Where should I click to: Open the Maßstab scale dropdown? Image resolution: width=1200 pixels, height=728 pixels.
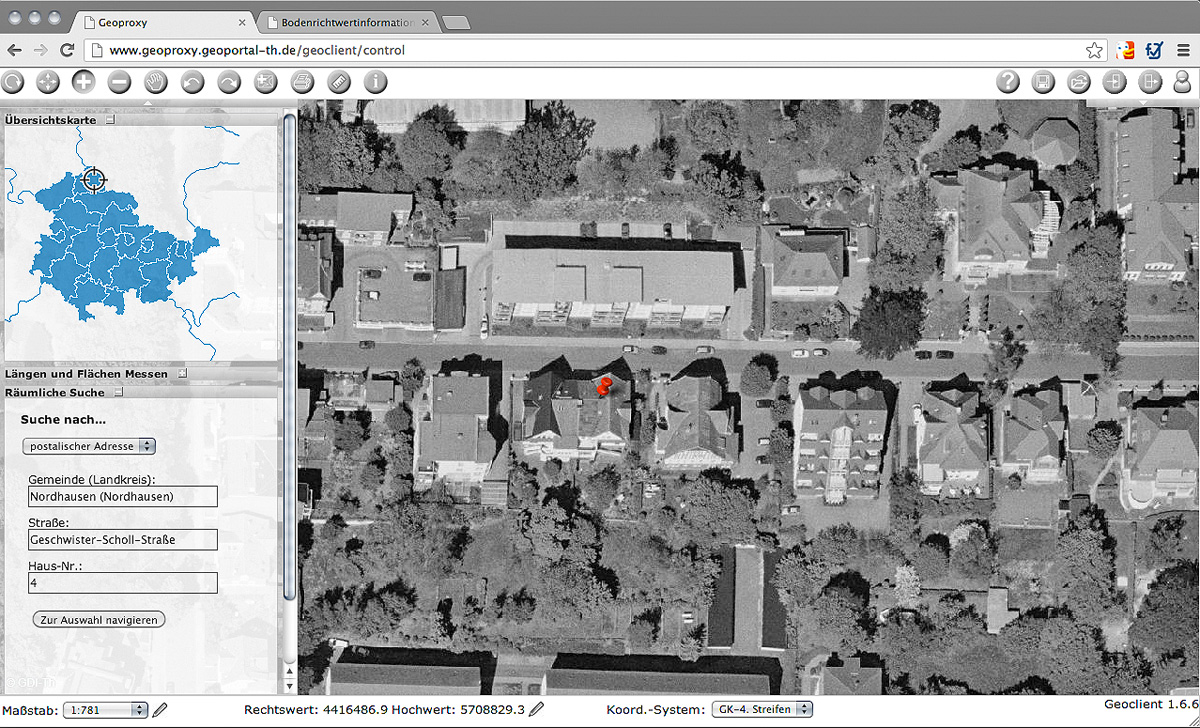105,710
